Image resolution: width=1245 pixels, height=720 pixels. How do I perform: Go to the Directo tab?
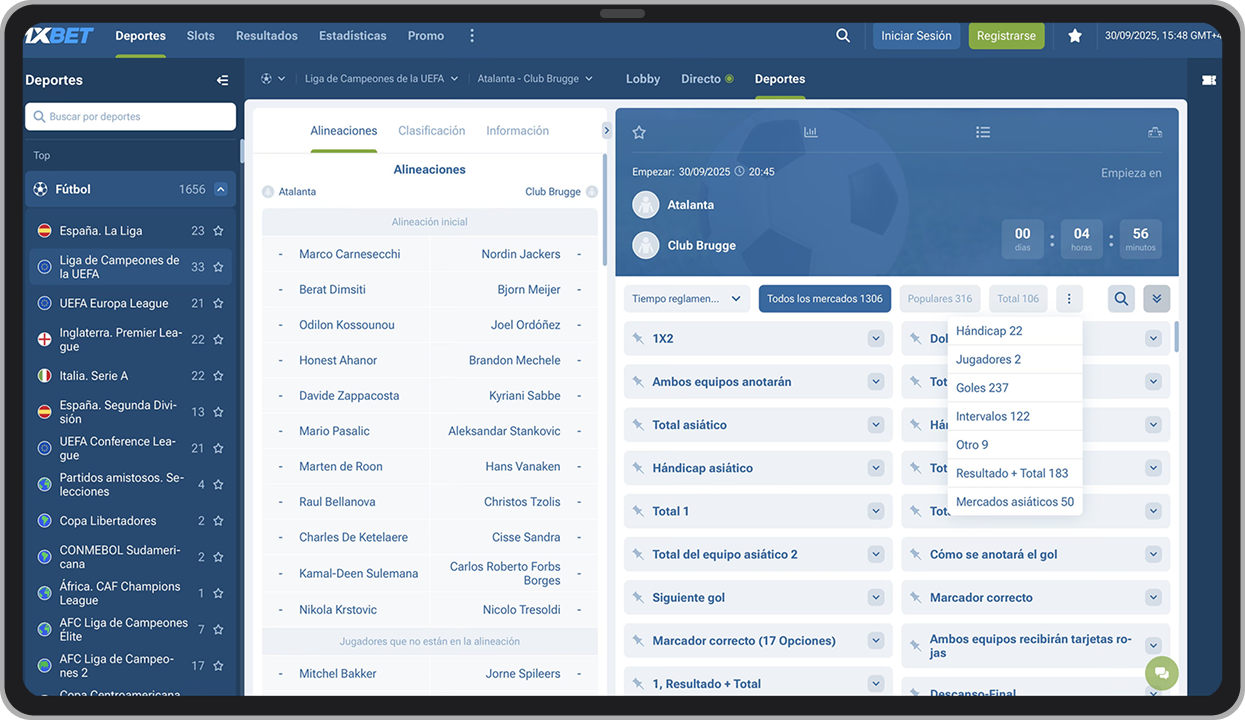pos(707,79)
